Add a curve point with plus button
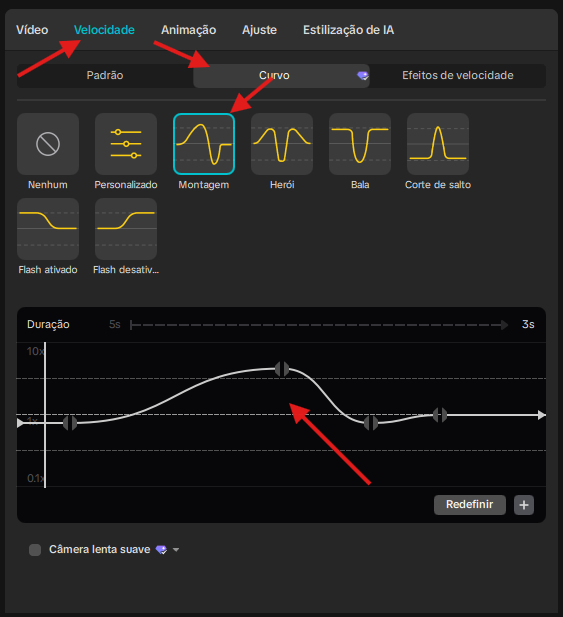This screenshot has height=617, width=563. pos(524,505)
